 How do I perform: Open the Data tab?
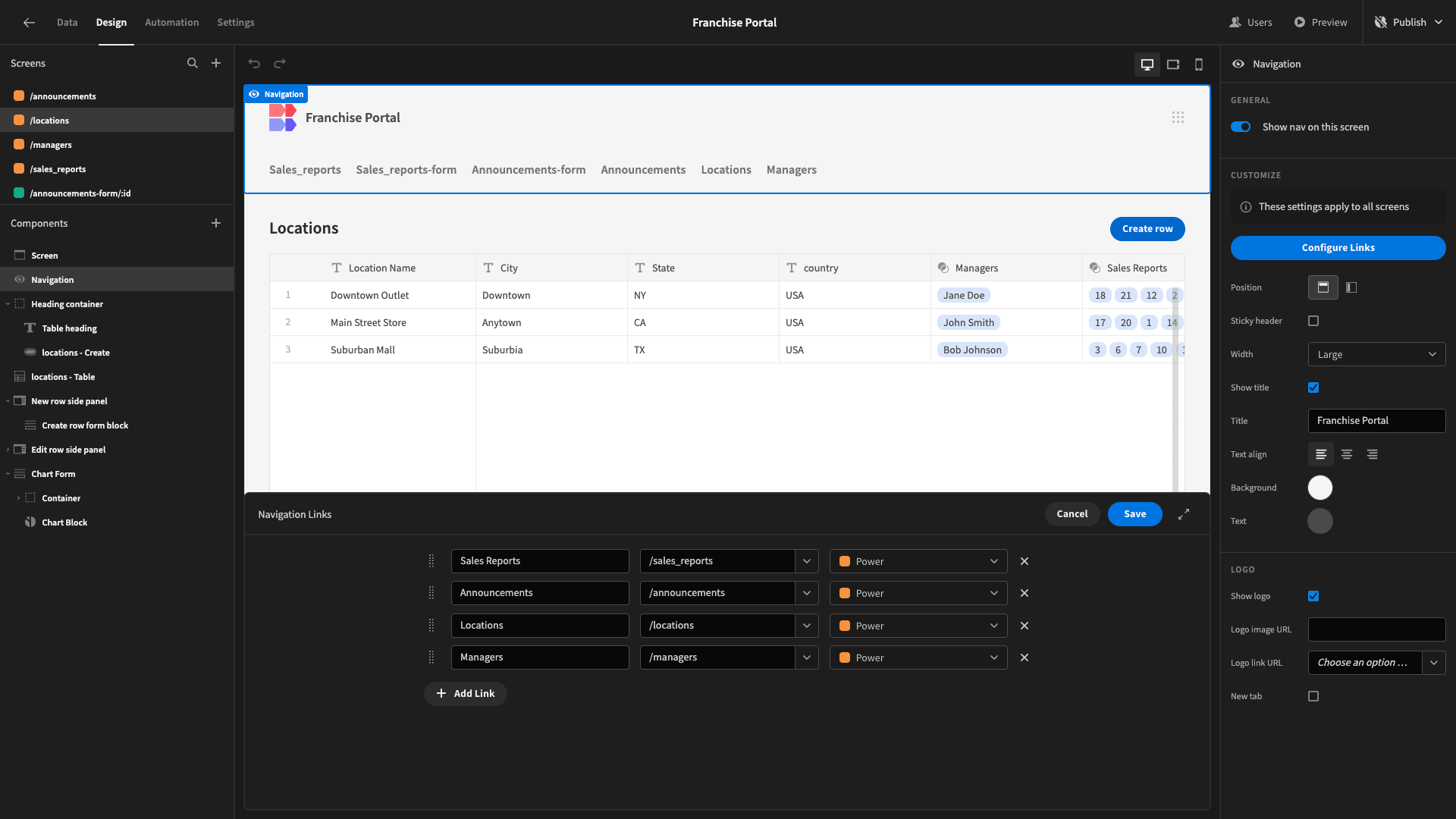tap(67, 22)
